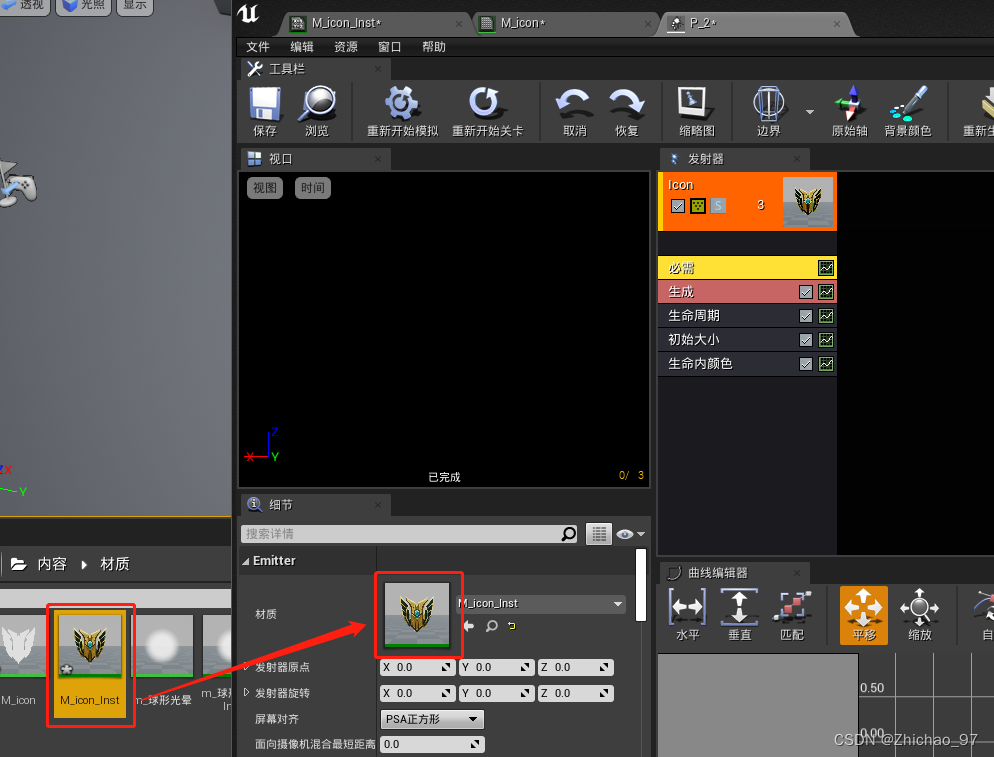This screenshot has height=757, width=994.
Task: Select 垂直 vertical fit in curve editor
Action: click(x=739, y=614)
